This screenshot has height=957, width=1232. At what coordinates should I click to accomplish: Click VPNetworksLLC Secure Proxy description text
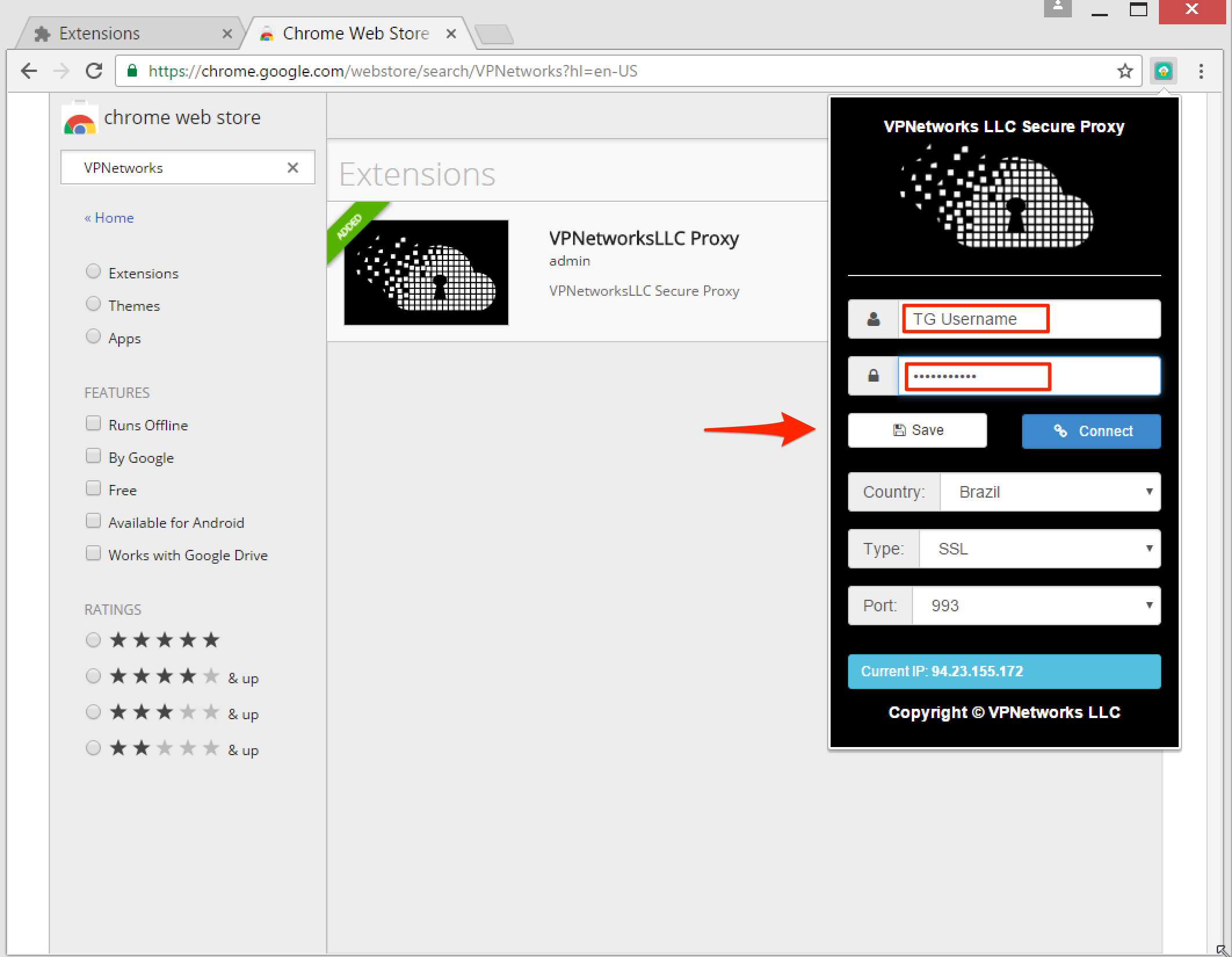click(644, 291)
